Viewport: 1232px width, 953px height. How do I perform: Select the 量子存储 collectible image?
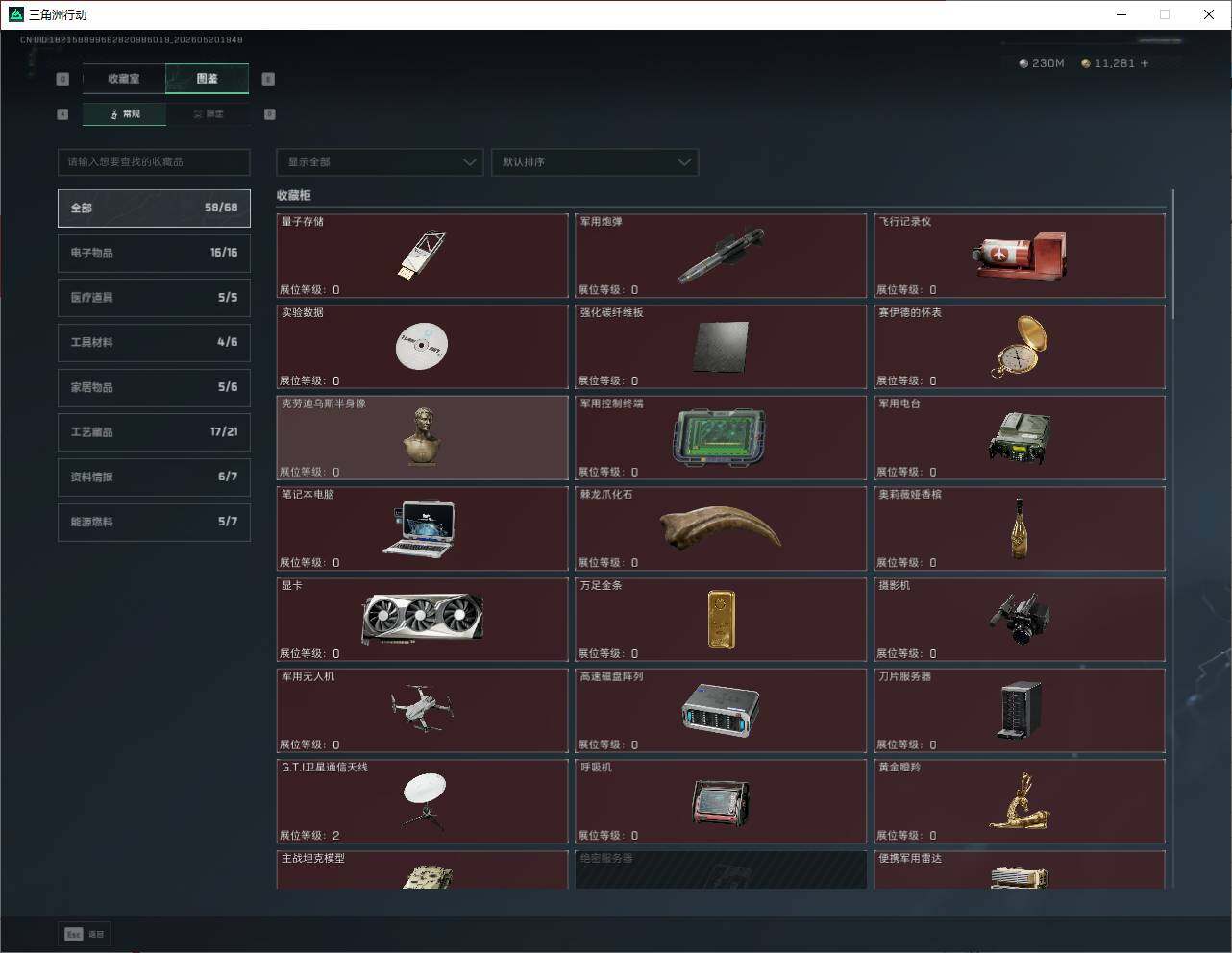click(422, 255)
